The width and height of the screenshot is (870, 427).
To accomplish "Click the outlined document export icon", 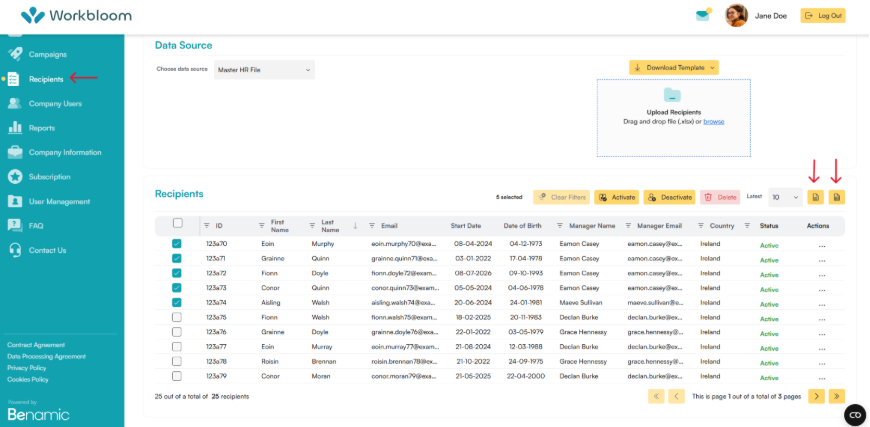I will (815, 197).
